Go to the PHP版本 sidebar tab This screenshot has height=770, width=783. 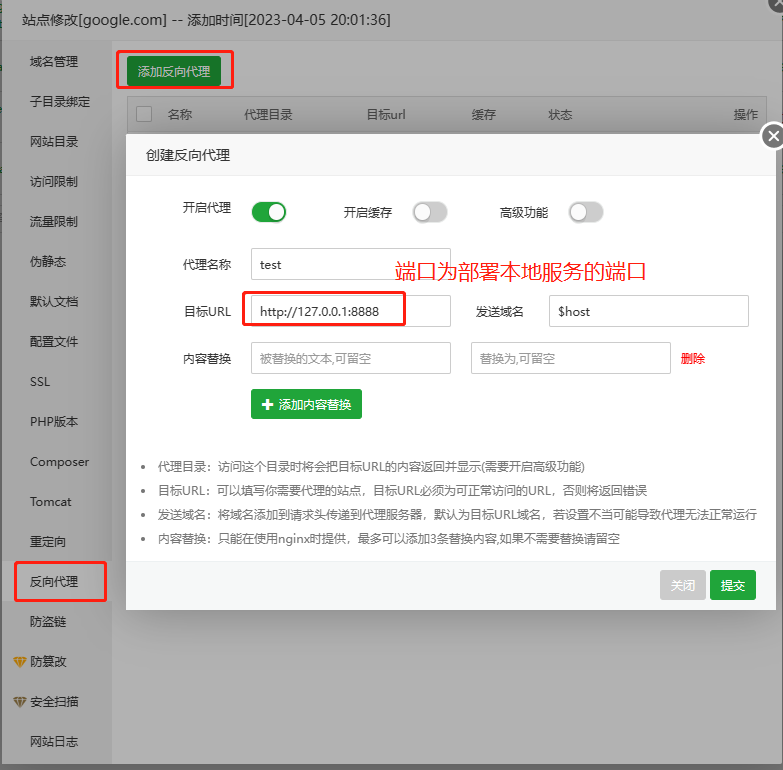tap(54, 422)
